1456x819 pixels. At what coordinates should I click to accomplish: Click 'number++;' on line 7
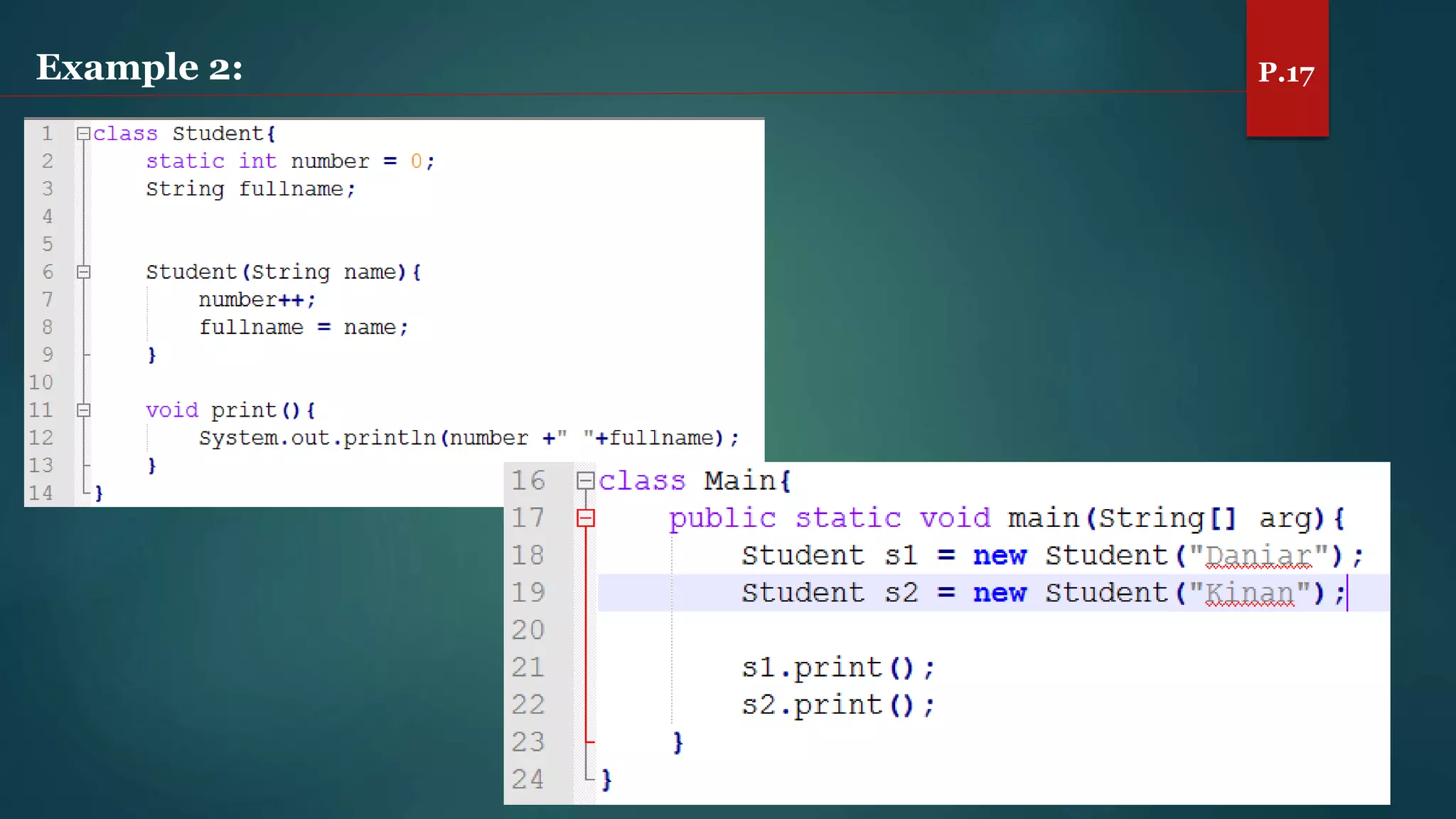(257, 300)
